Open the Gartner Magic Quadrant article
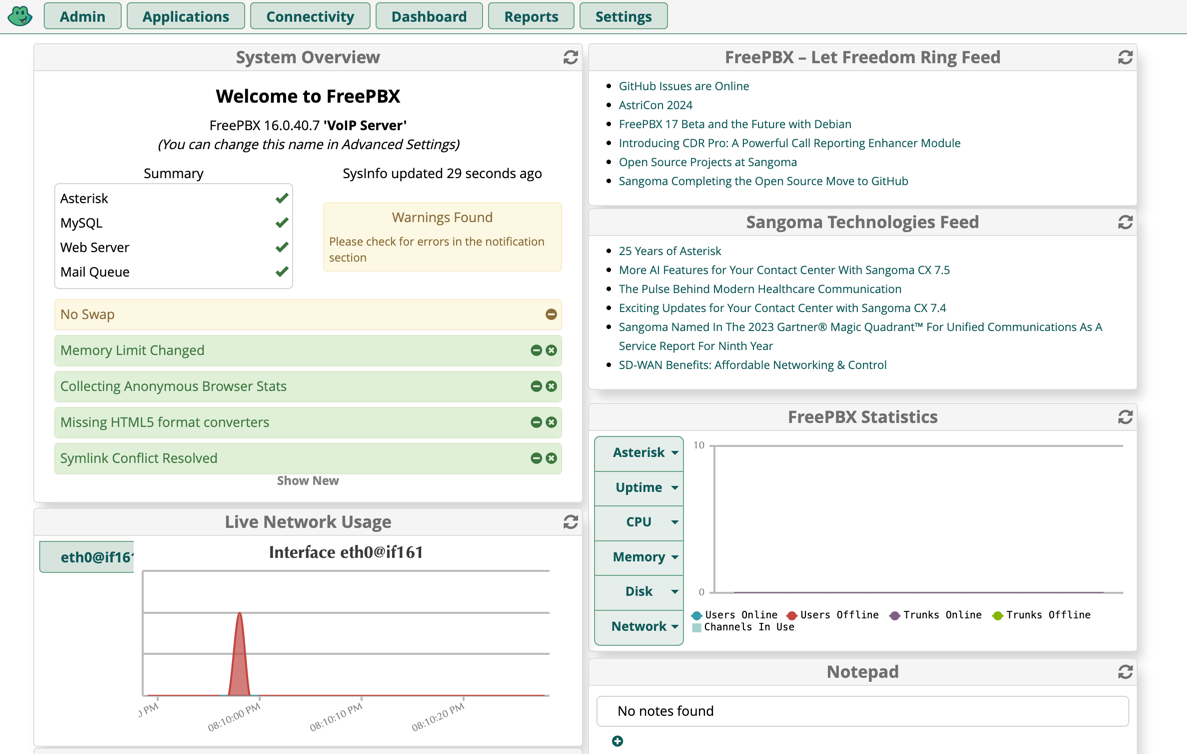The height and width of the screenshot is (754, 1187). click(x=860, y=336)
